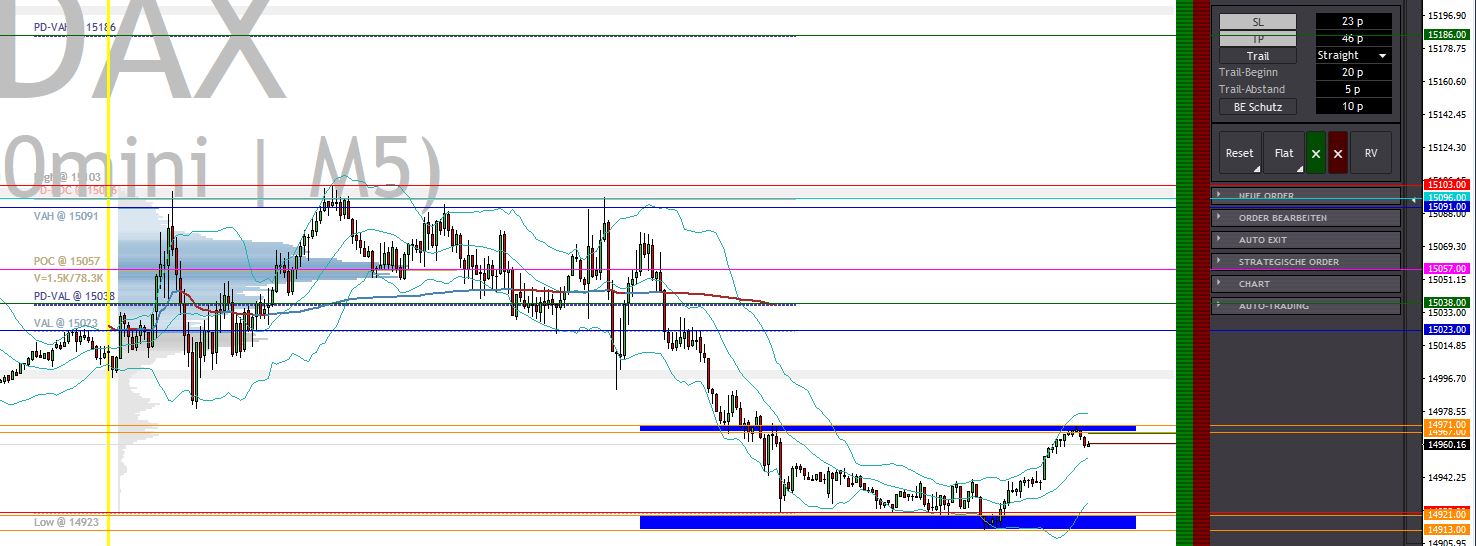The height and width of the screenshot is (546, 1476).
Task: Expand the AUTO EXIT section
Action: pyautogui.click(x=1306, y=239)
